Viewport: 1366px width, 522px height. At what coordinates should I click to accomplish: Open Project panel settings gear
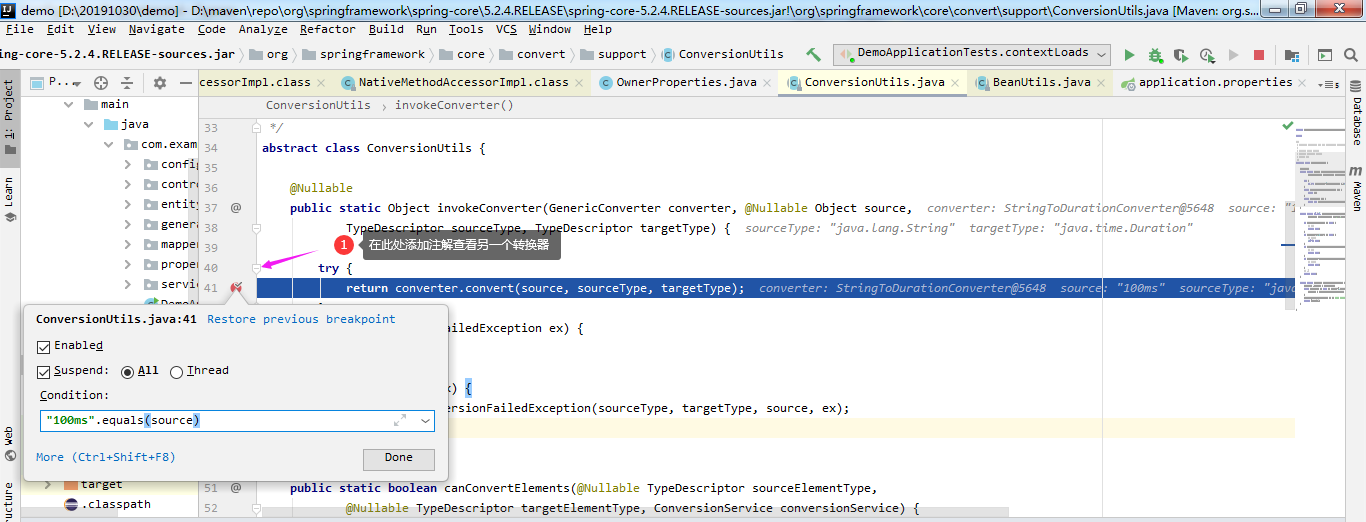pos(160,82)
